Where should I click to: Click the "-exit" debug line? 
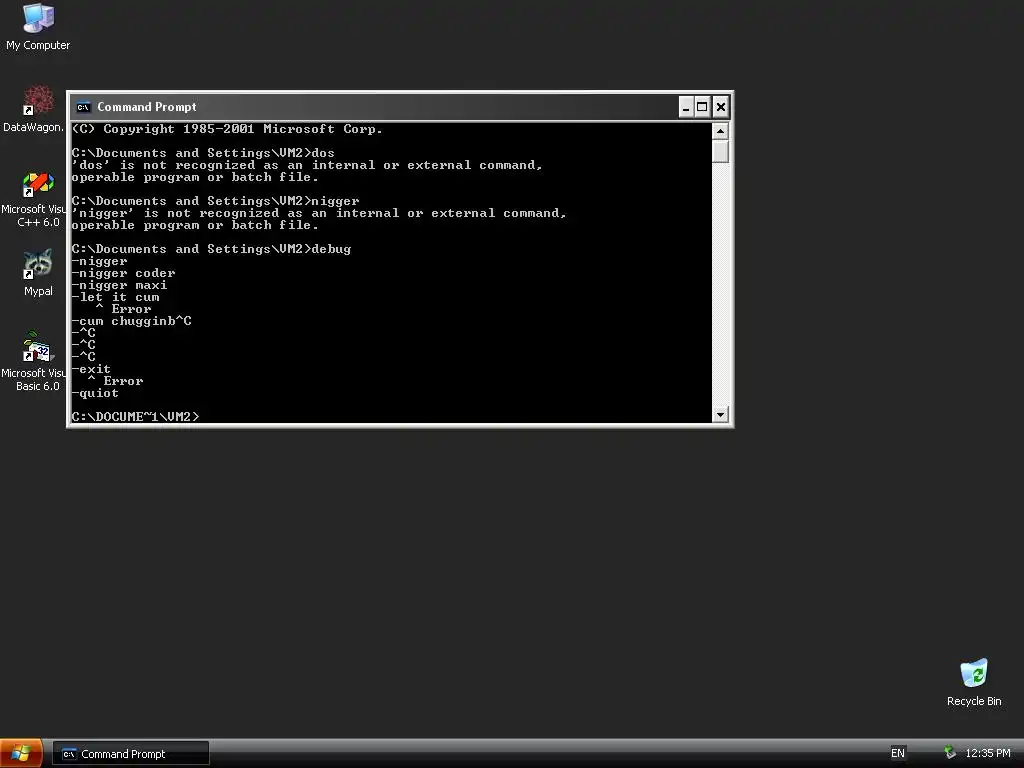click(x=91, y=369)
